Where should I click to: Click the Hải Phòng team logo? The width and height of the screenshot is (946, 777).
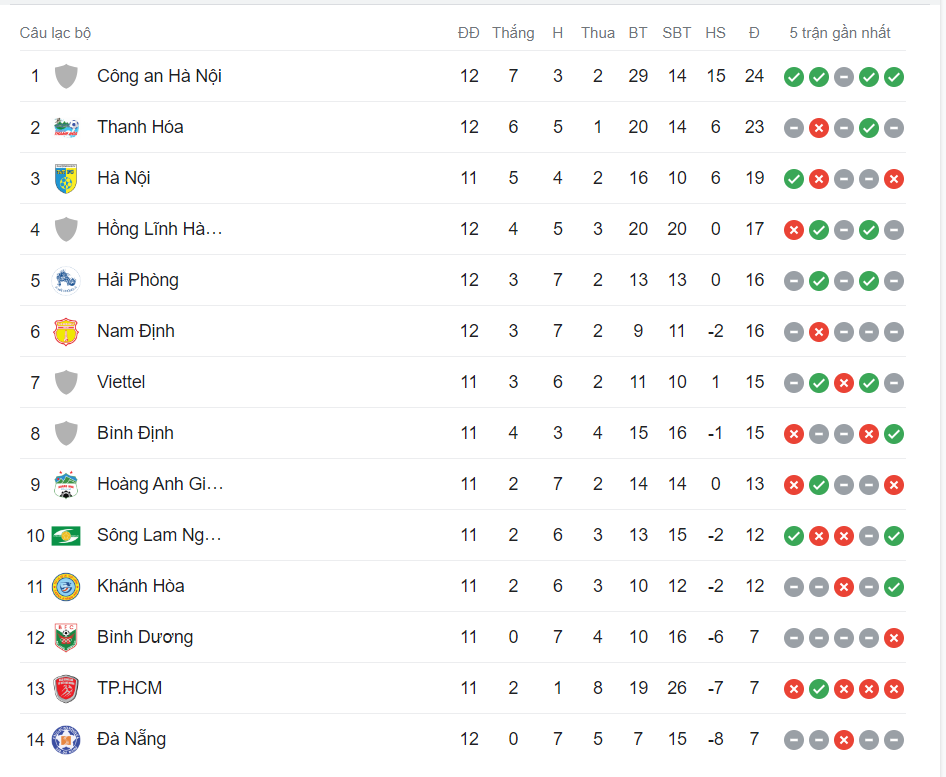66,280
